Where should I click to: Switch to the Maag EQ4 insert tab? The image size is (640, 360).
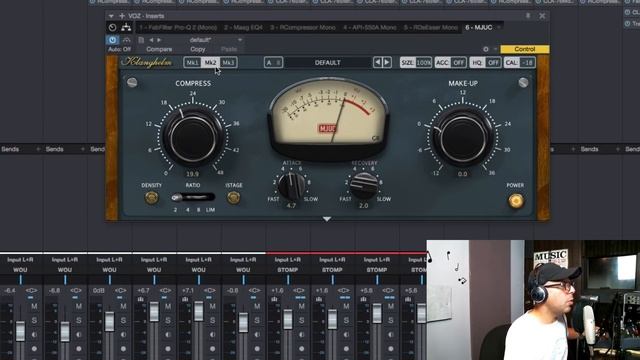coord(243,27)
